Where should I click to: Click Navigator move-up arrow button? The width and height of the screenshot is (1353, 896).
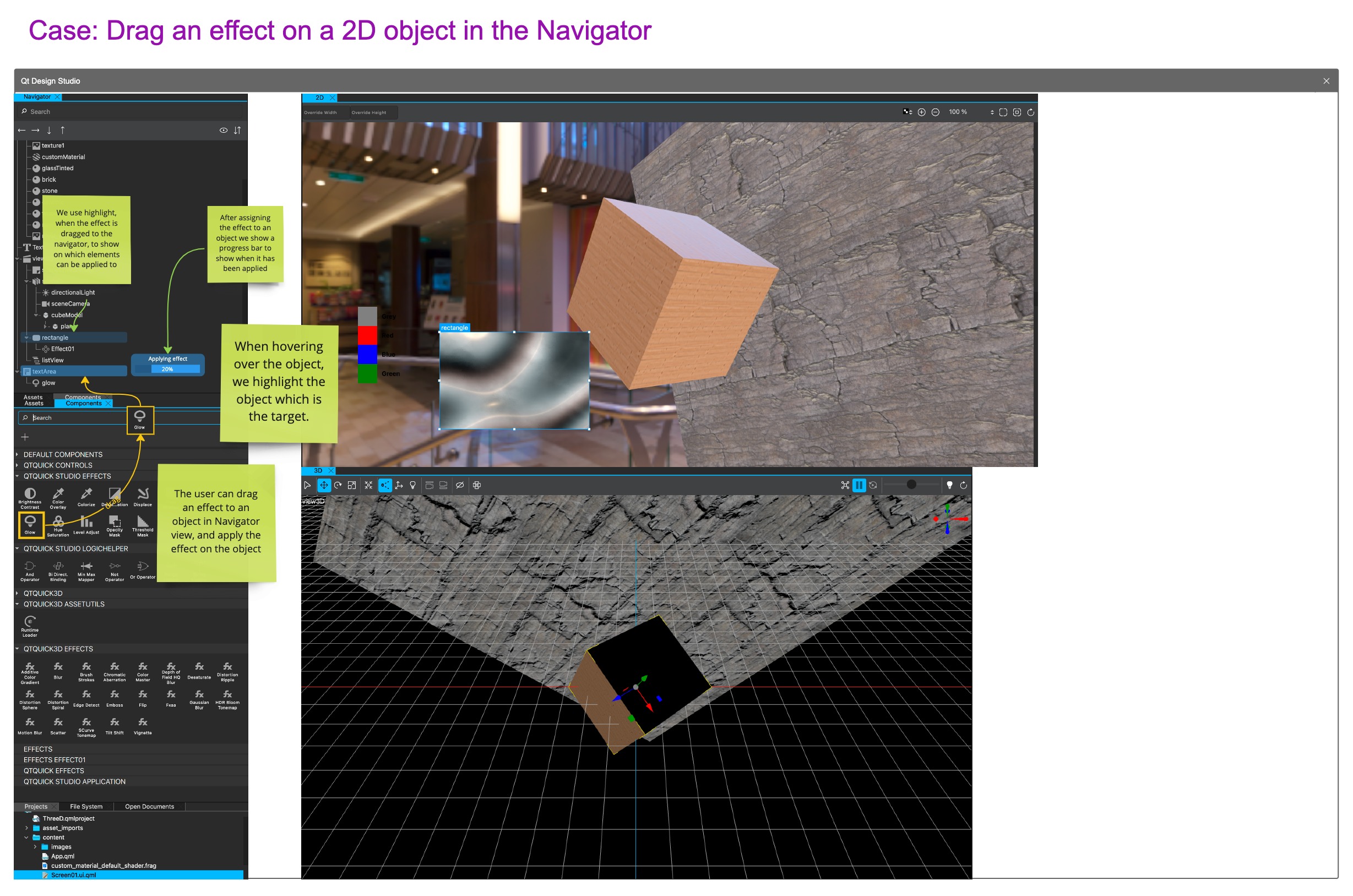[x=63, y=131]
